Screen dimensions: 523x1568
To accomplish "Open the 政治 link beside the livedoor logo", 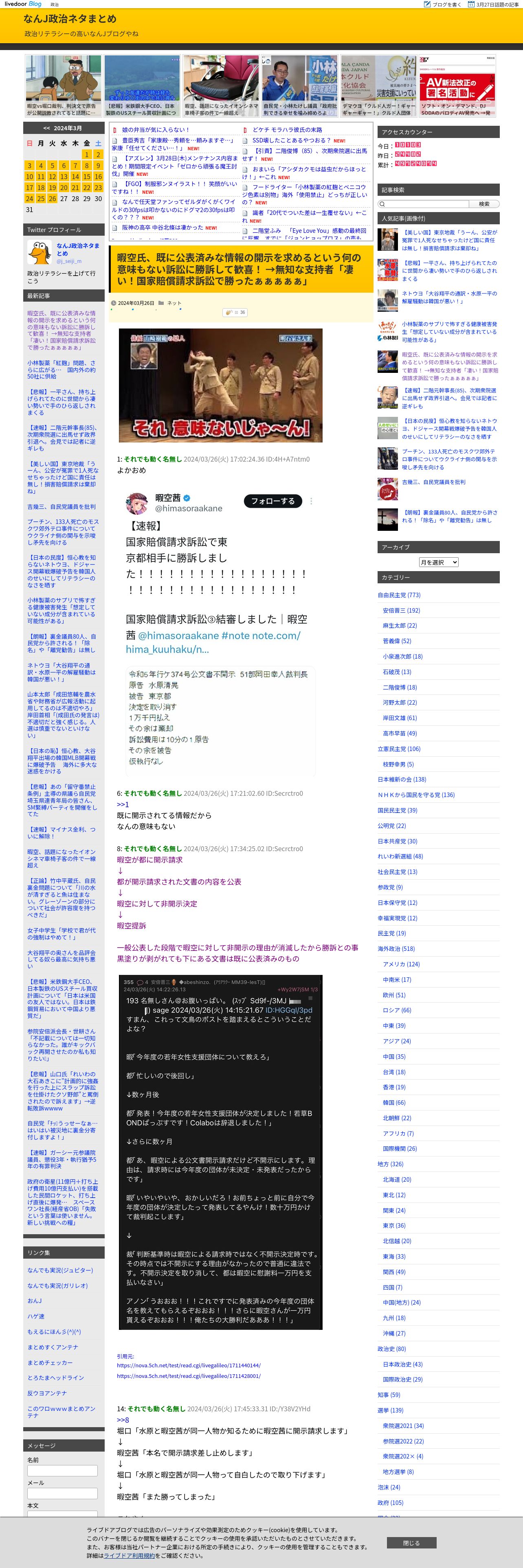I will pos(55,4).
